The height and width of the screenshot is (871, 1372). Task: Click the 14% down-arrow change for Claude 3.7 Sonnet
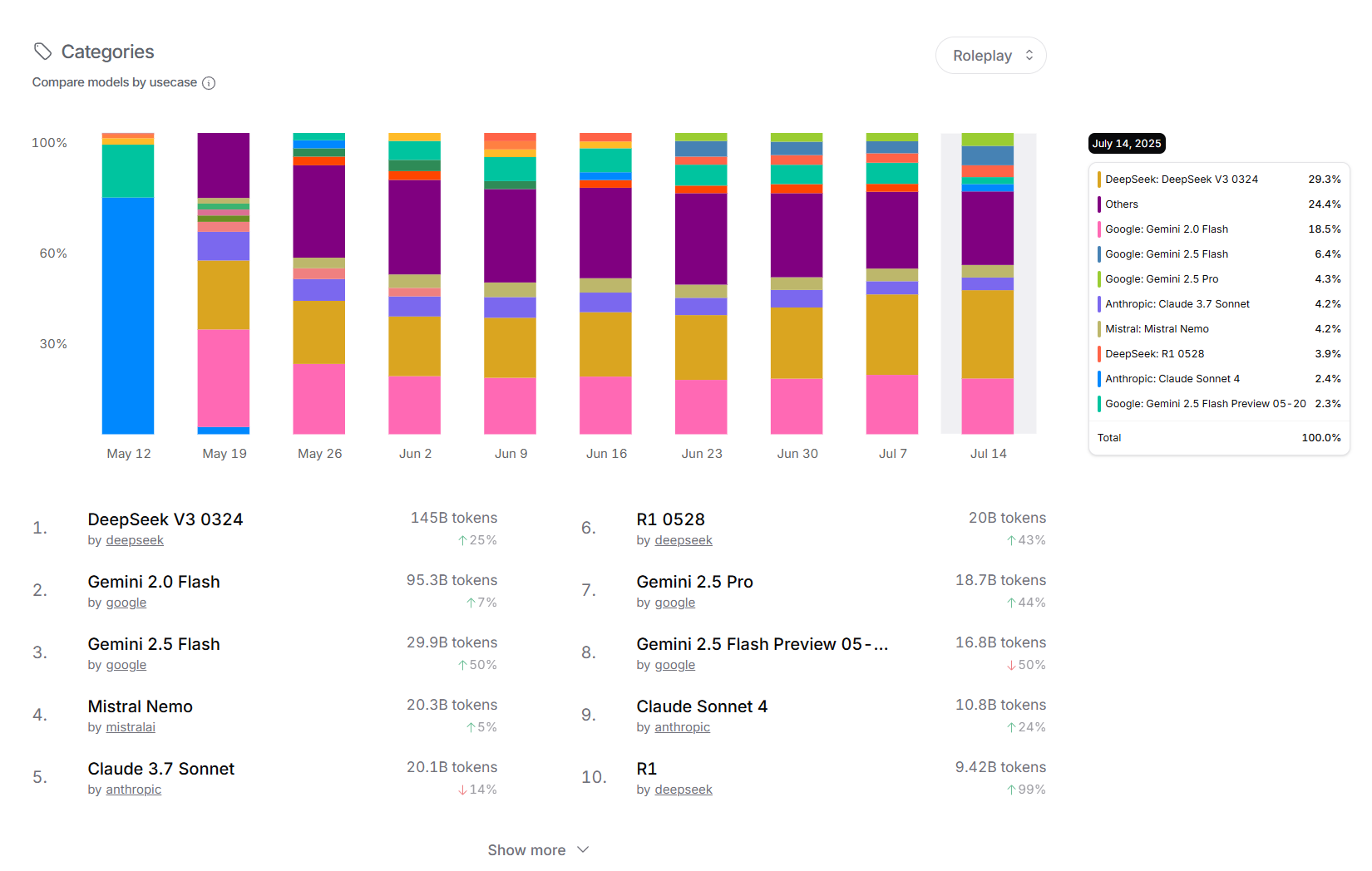(477, 790)
